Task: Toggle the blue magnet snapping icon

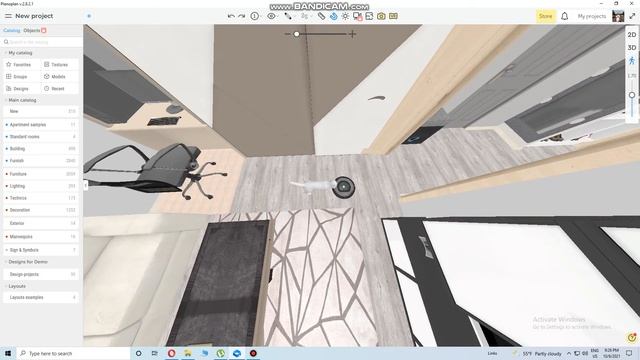Action: (x=333, y=16)
